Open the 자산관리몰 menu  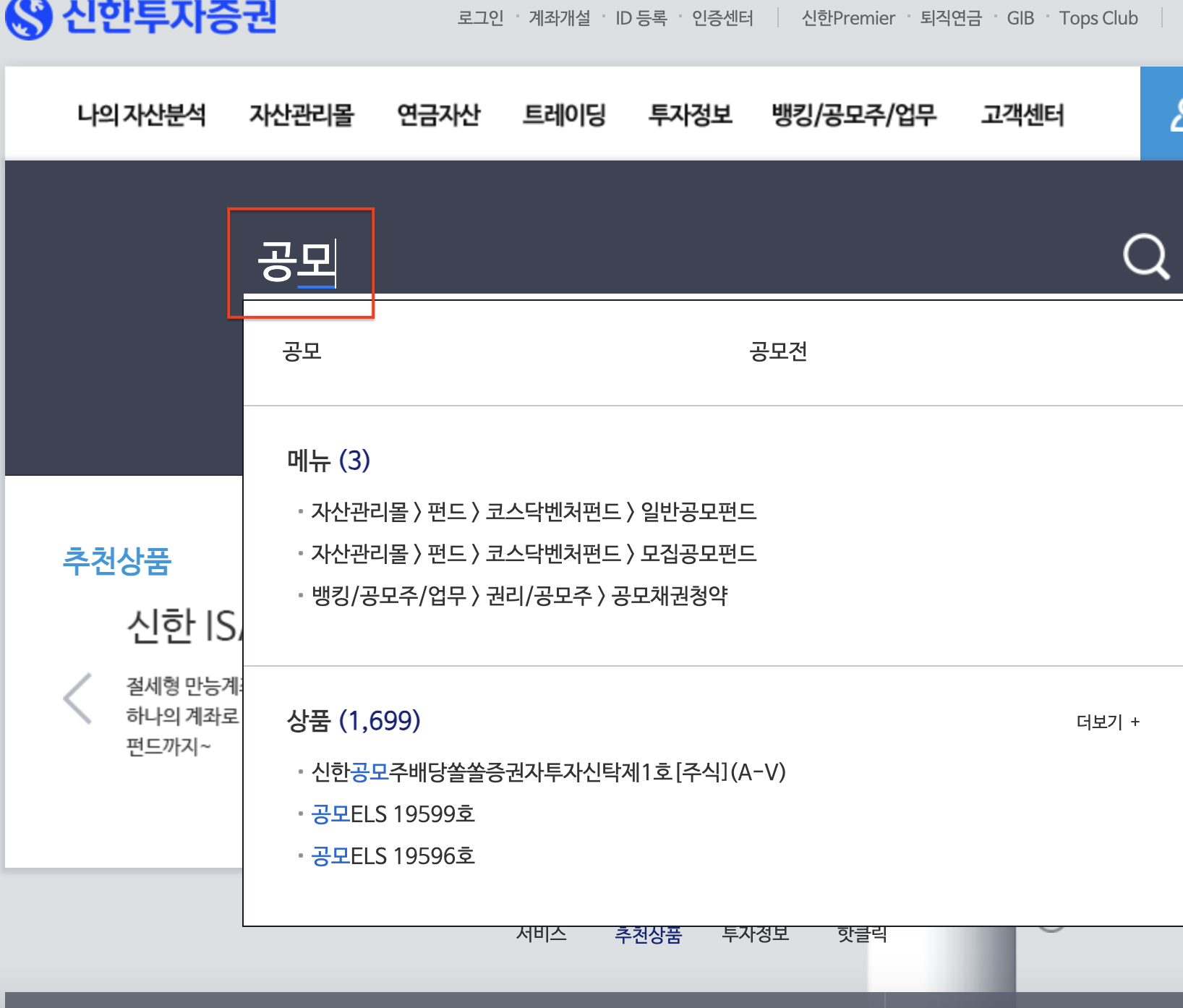(302, 115)
